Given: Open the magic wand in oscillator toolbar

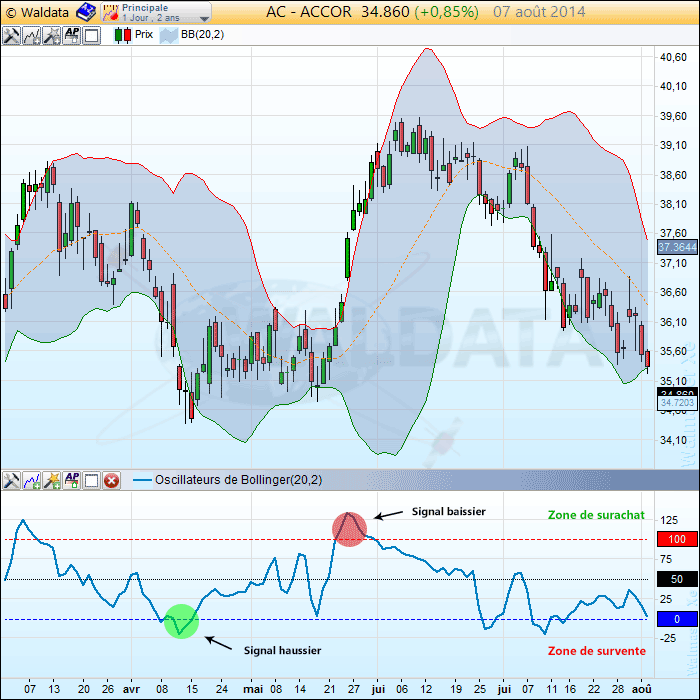Looking at the screenshot, I should coord(52,480).
